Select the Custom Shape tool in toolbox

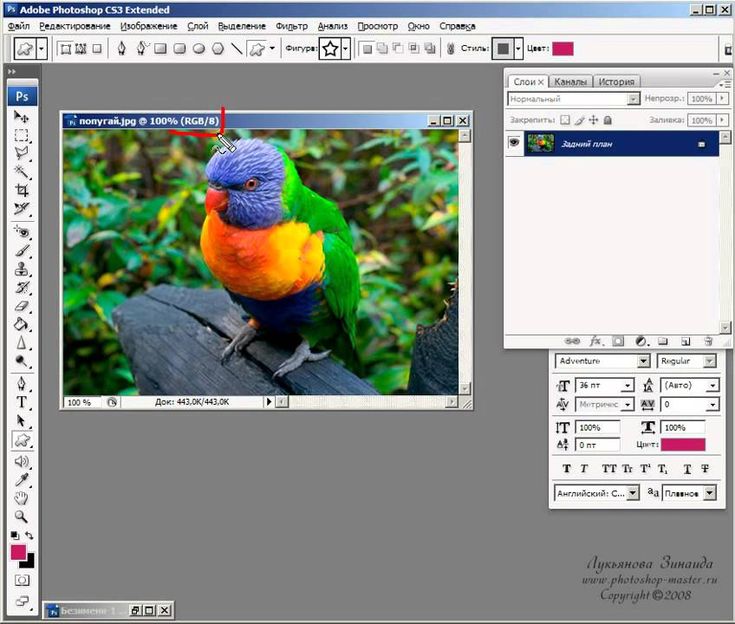pyautogui.click(x=22, y=440)
